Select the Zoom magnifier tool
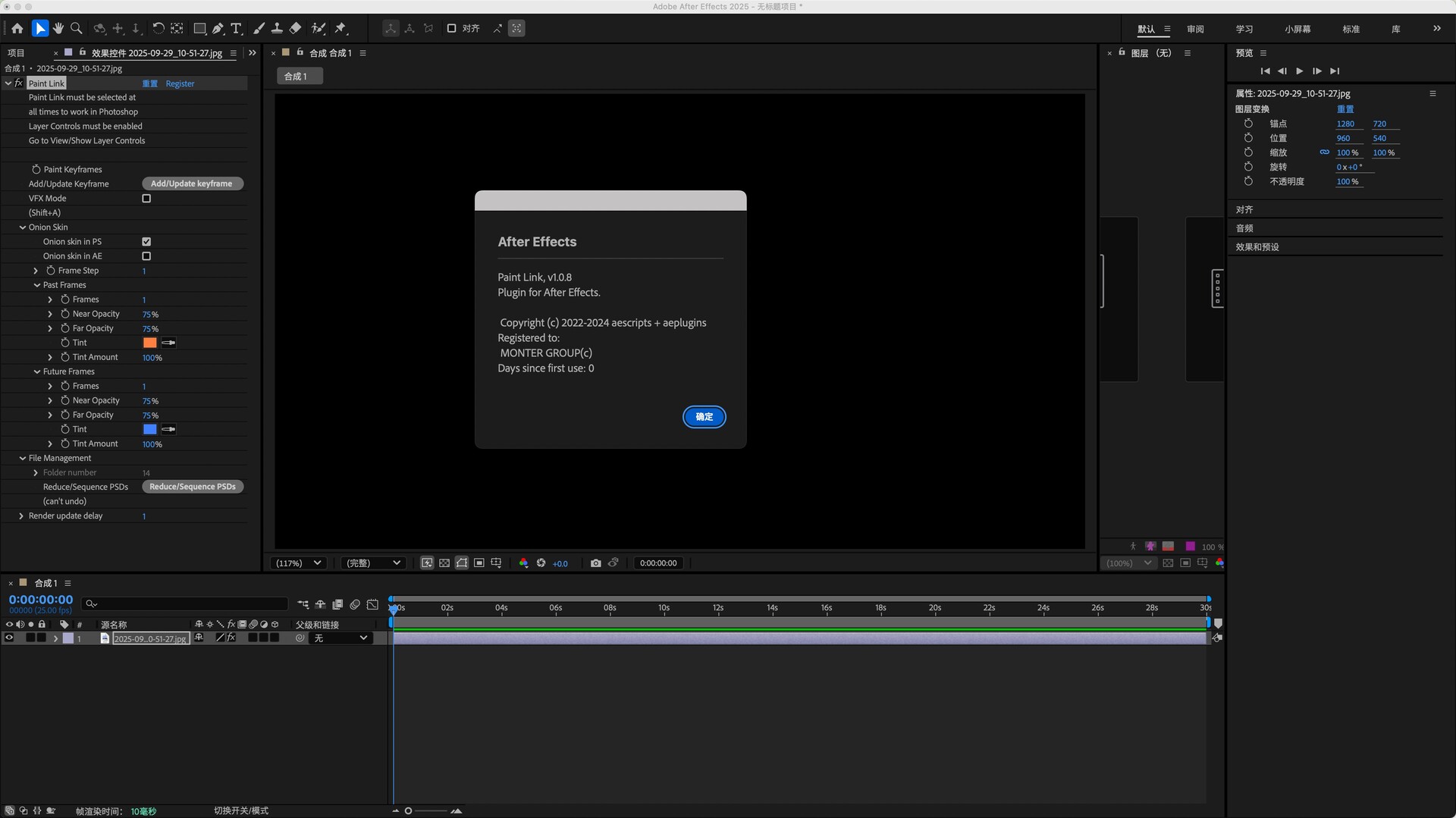The height and width of the screenshot is (818, 1456). point(77,29)
